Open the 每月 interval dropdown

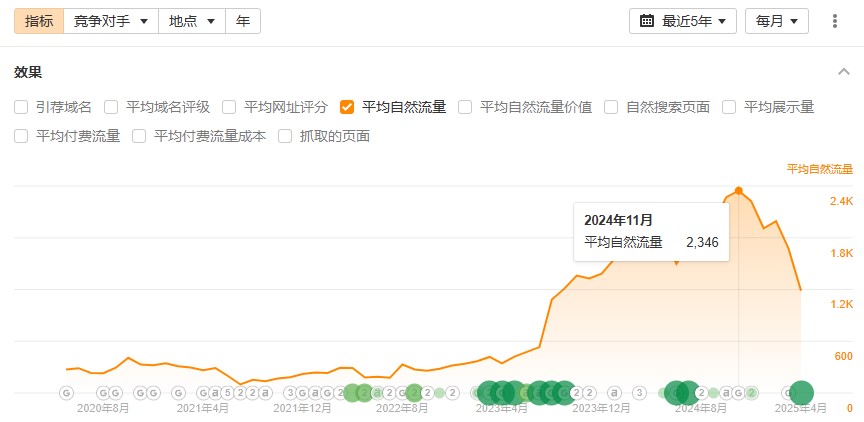777,21
